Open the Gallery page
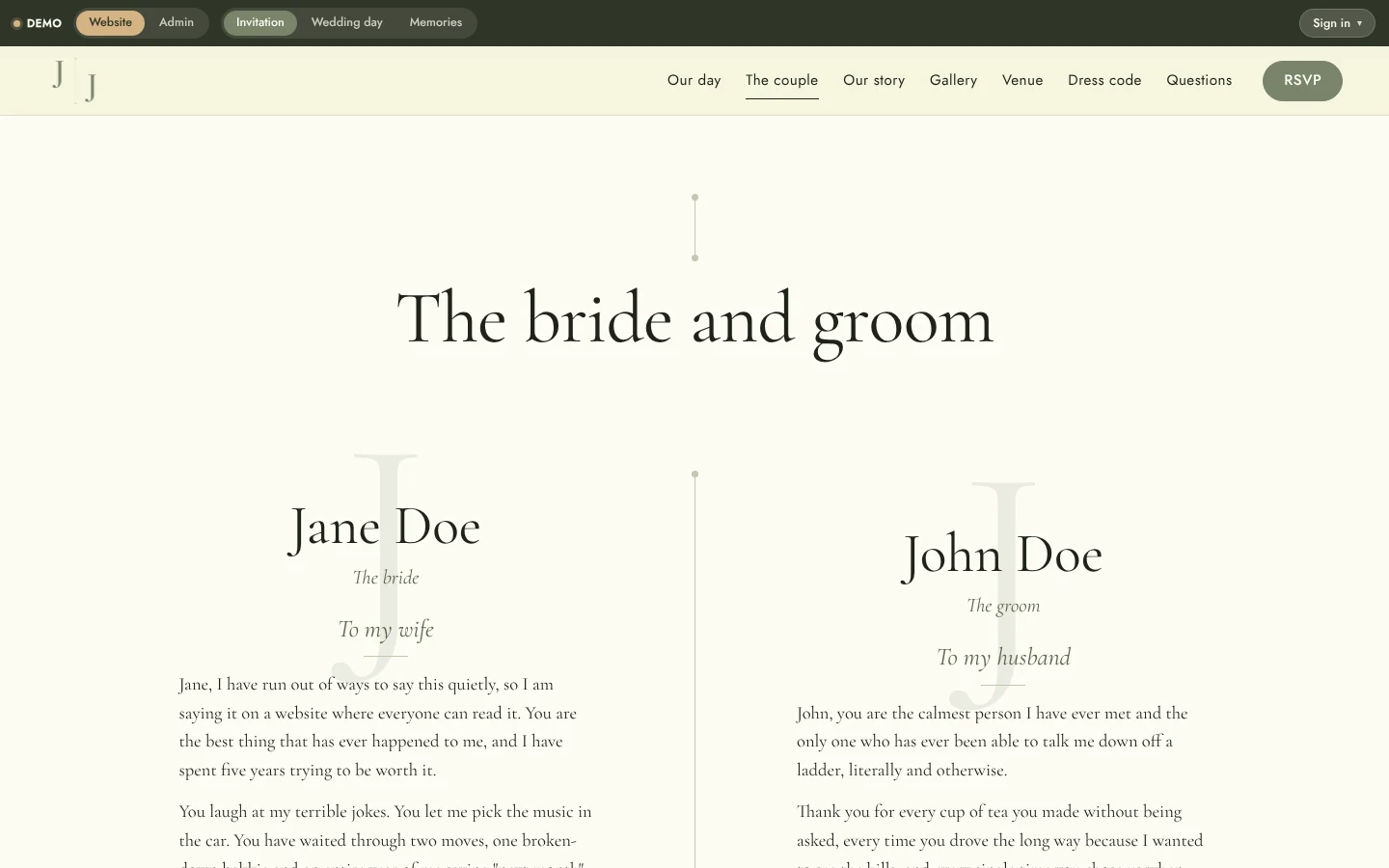 (x=954, y=80)
